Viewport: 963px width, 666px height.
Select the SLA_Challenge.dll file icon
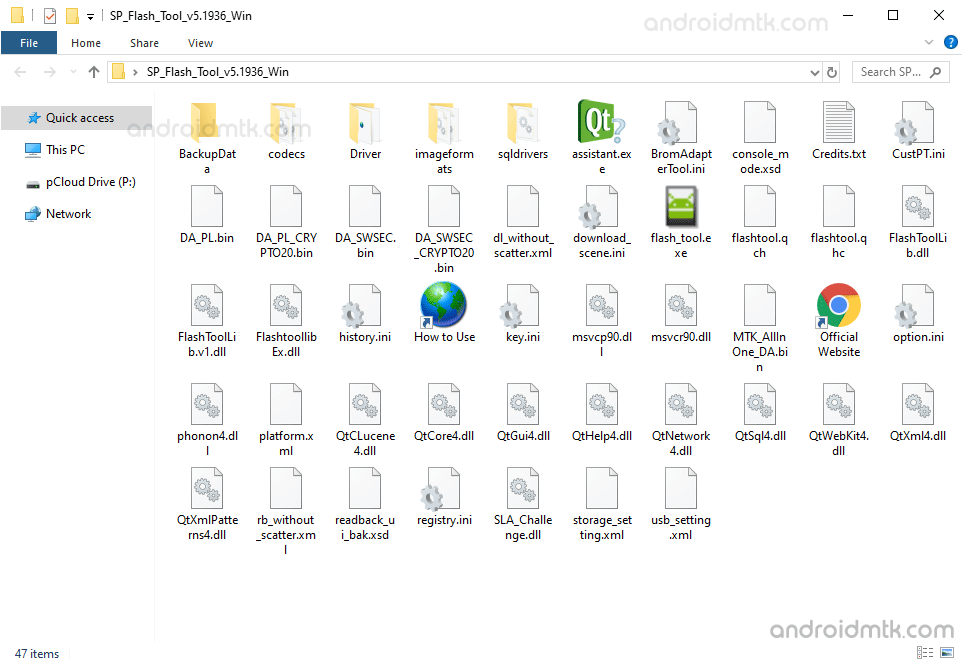pyautogui.click(x=523, y=488)
